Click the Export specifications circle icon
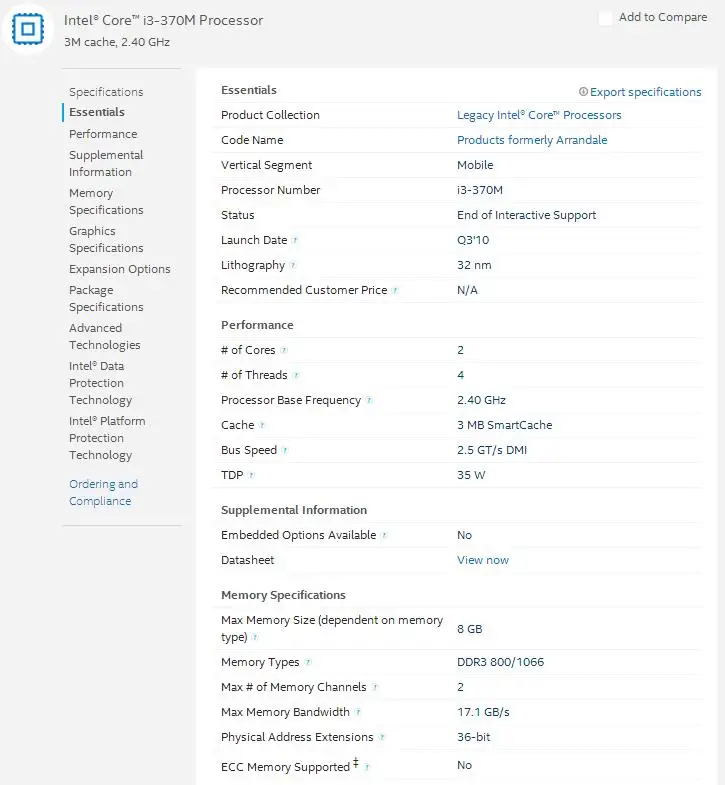The width and height of the screenshot is (725, 785). point(583,92)
